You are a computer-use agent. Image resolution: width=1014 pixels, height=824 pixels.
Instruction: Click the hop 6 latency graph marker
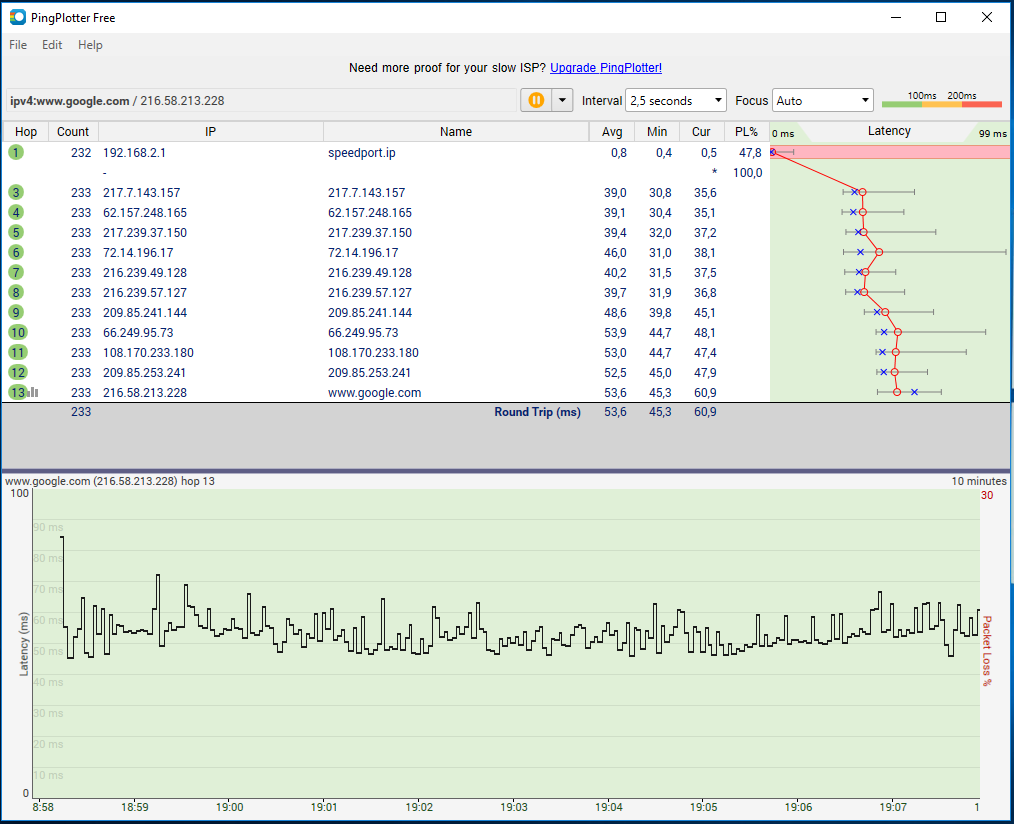point(879,252)
